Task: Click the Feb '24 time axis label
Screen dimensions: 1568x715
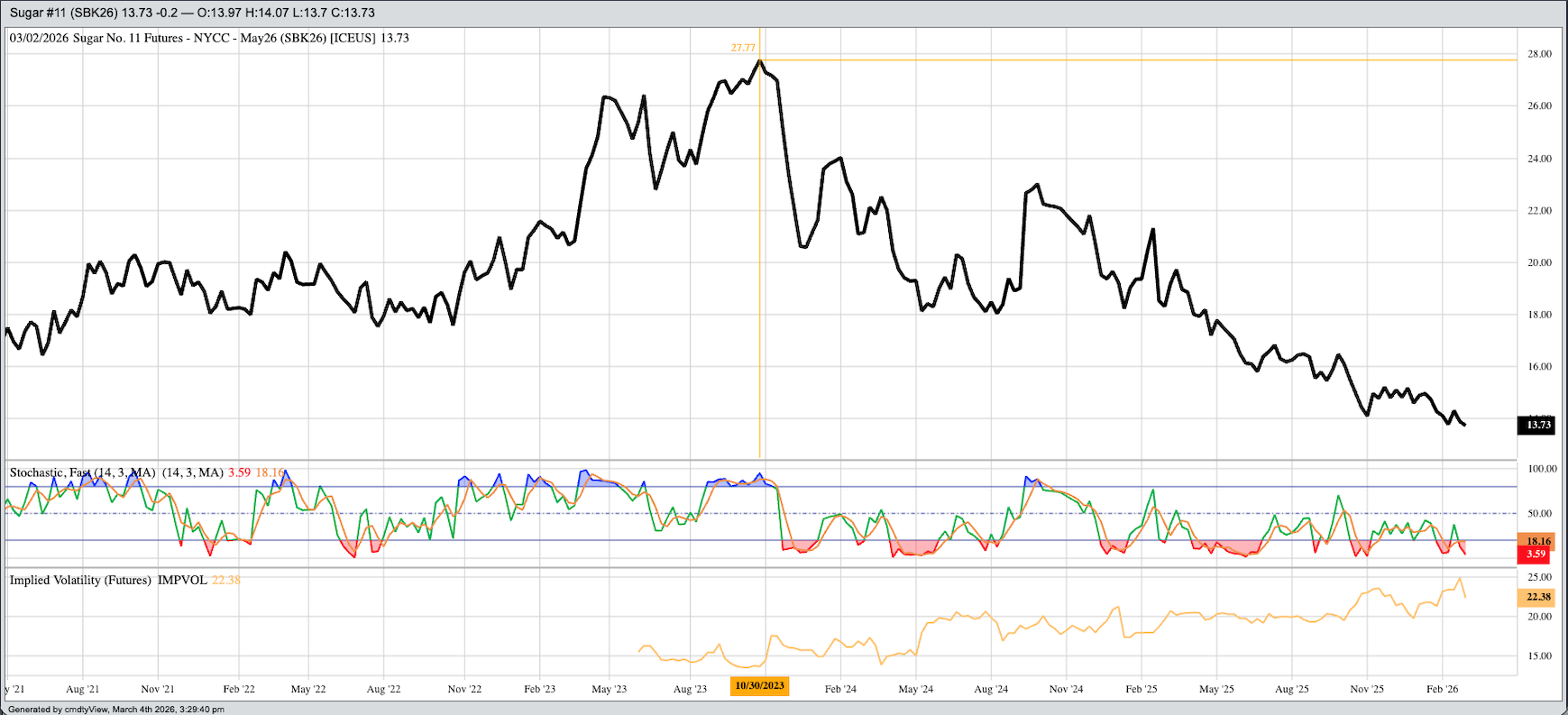Action: [840, 689]
